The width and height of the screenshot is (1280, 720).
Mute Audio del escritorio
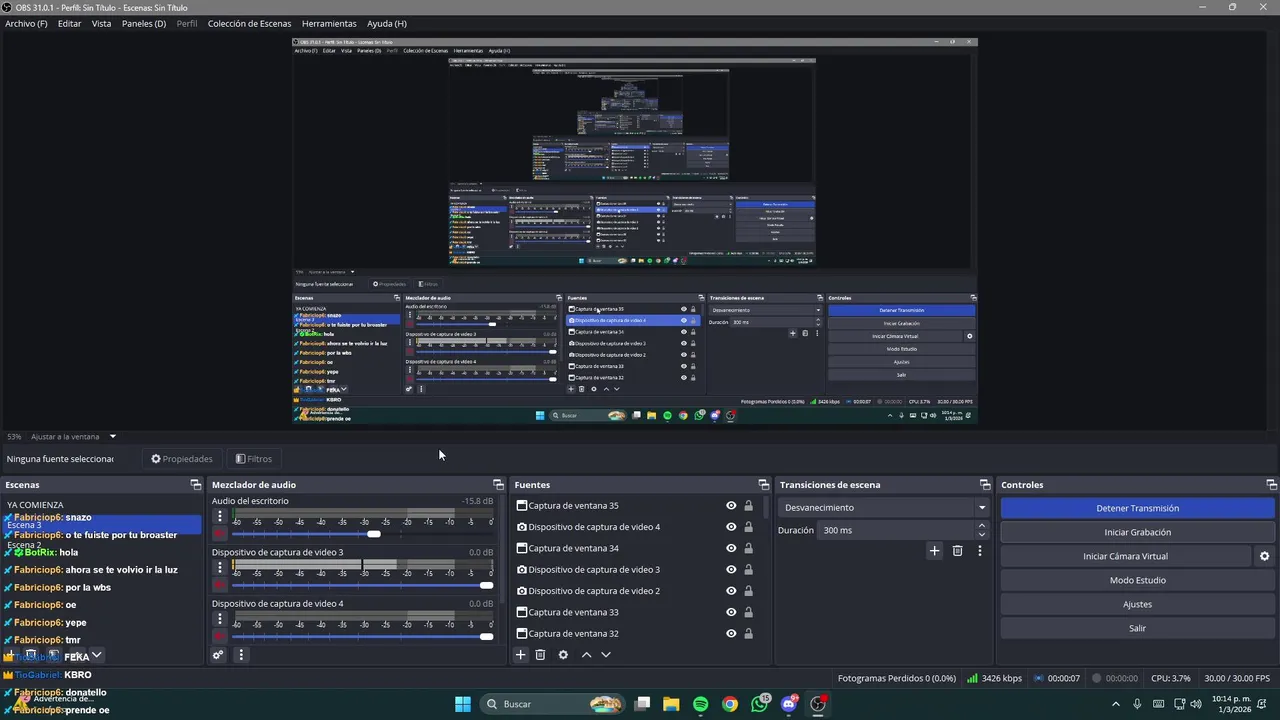pyautogui.click(x=220, y=534)
